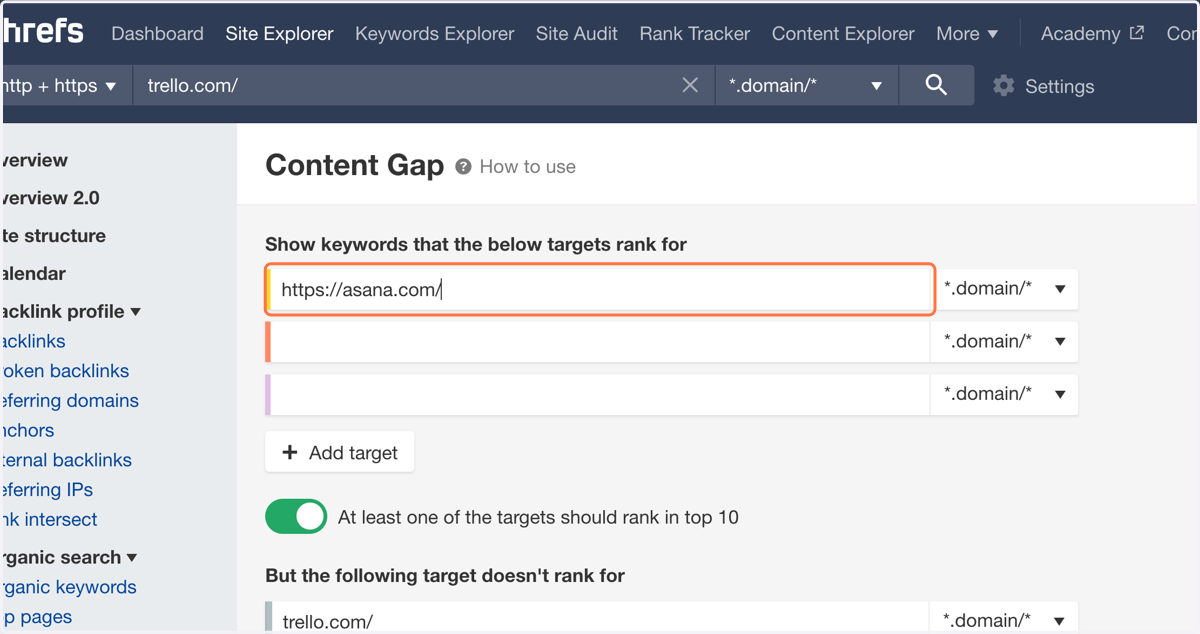Open Content Explorer
1200x634 pixels.
(843, 34)
